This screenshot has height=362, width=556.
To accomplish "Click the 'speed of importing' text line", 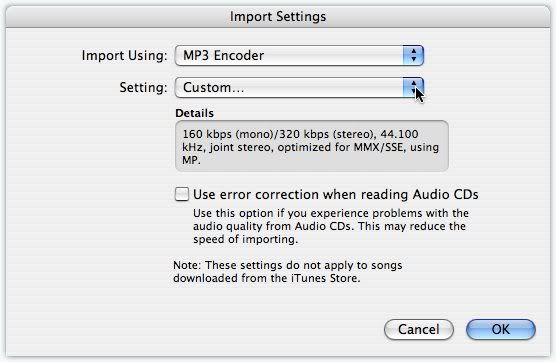I will [245, 239].
